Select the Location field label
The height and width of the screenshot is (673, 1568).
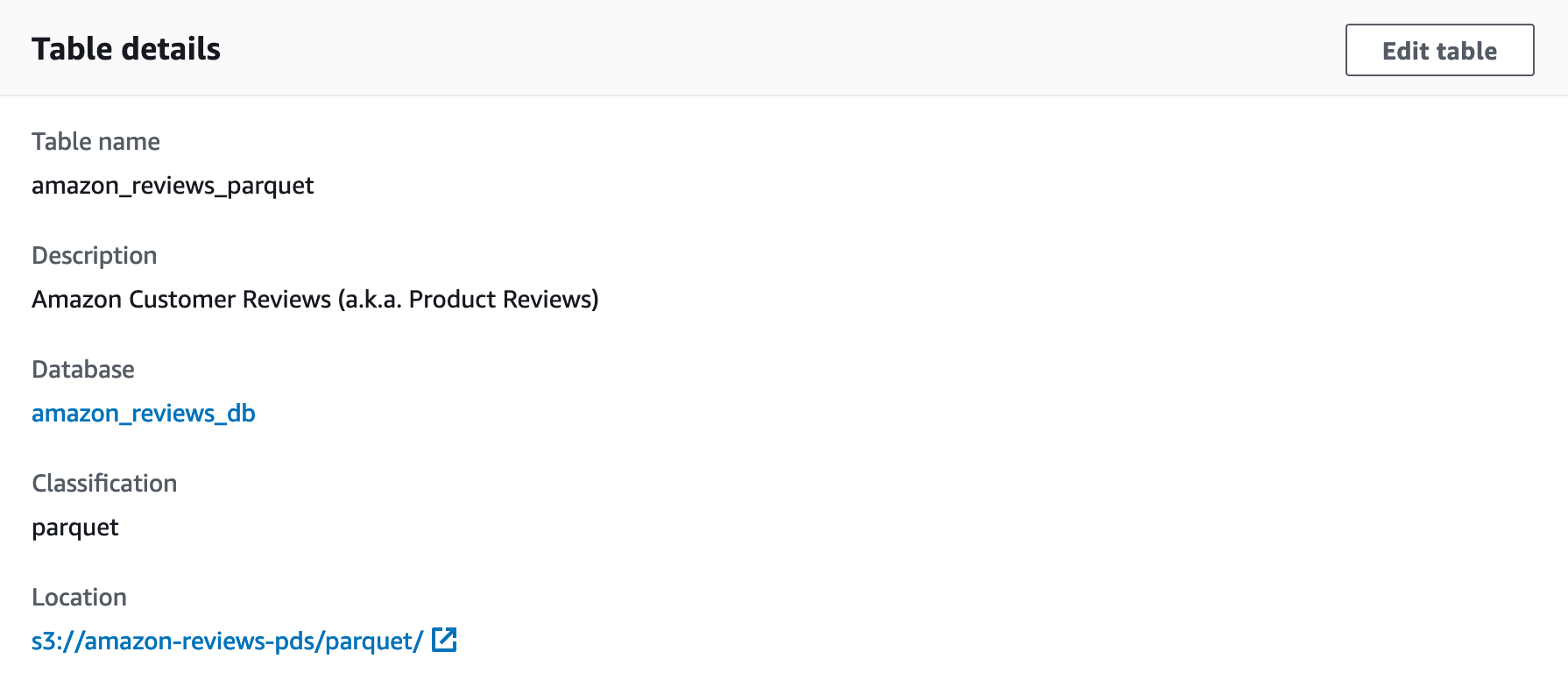click(x=79, y=597)
